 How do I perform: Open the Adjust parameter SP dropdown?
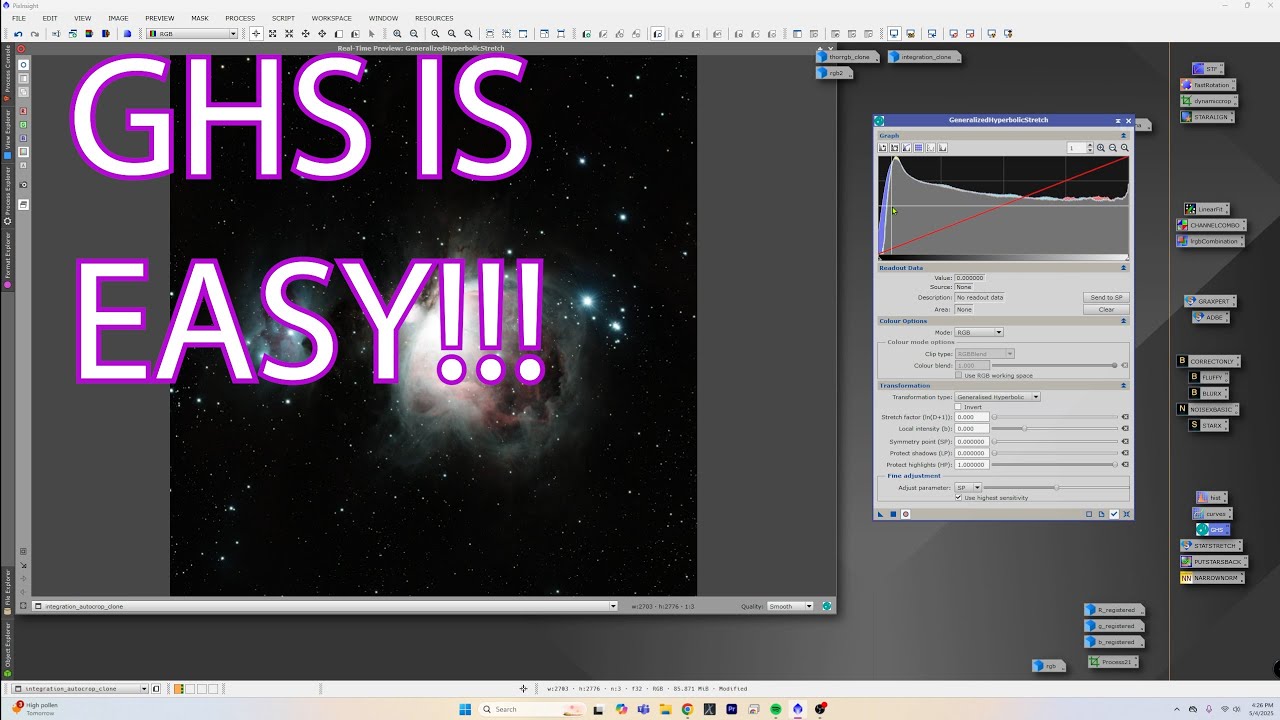pos(968,487)
